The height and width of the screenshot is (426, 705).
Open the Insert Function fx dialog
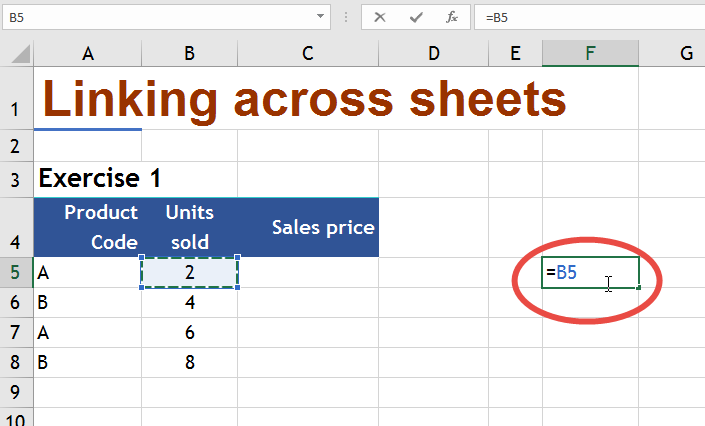pos(452,17)
